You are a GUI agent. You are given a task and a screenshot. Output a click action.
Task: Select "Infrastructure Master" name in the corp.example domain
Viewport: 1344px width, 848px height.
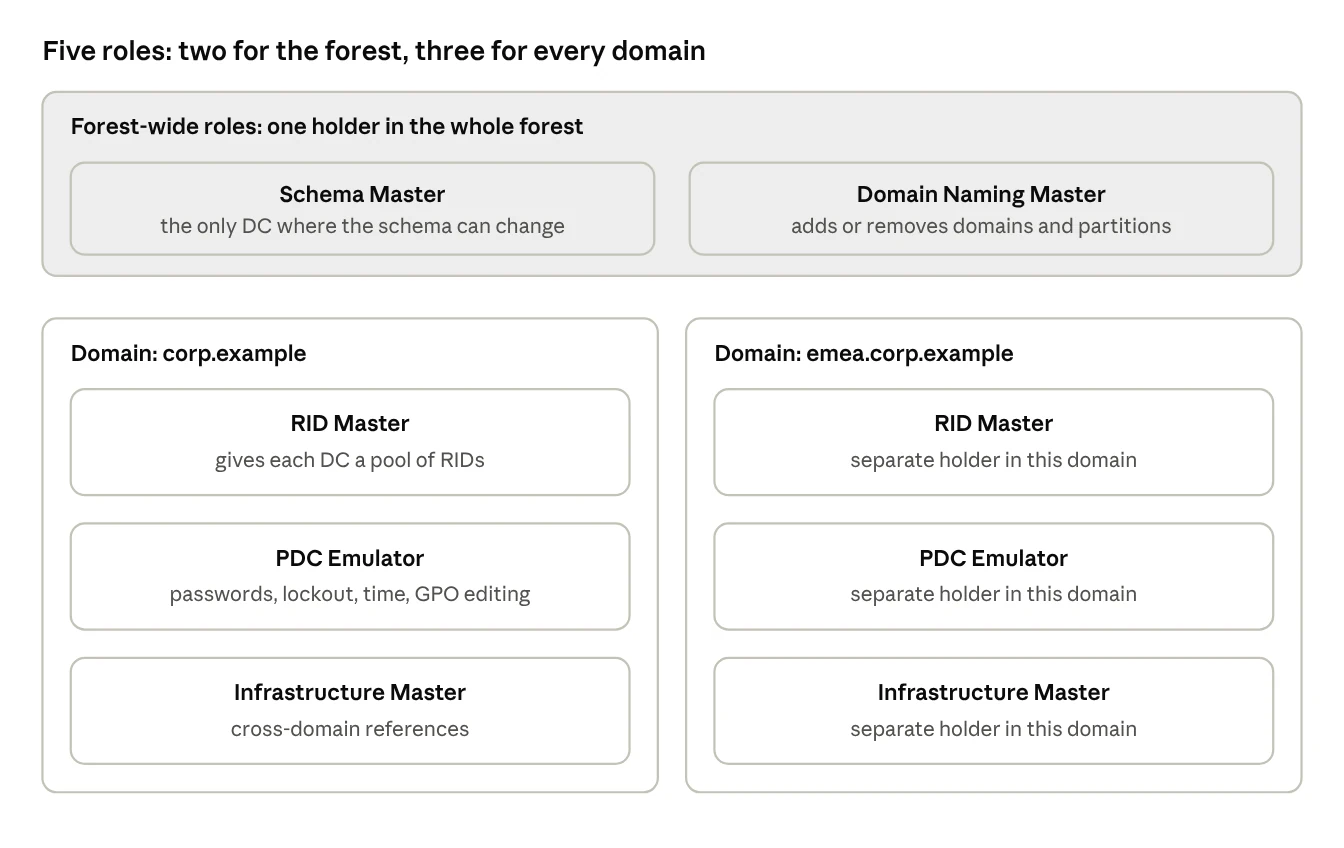[x=350, y=692]
